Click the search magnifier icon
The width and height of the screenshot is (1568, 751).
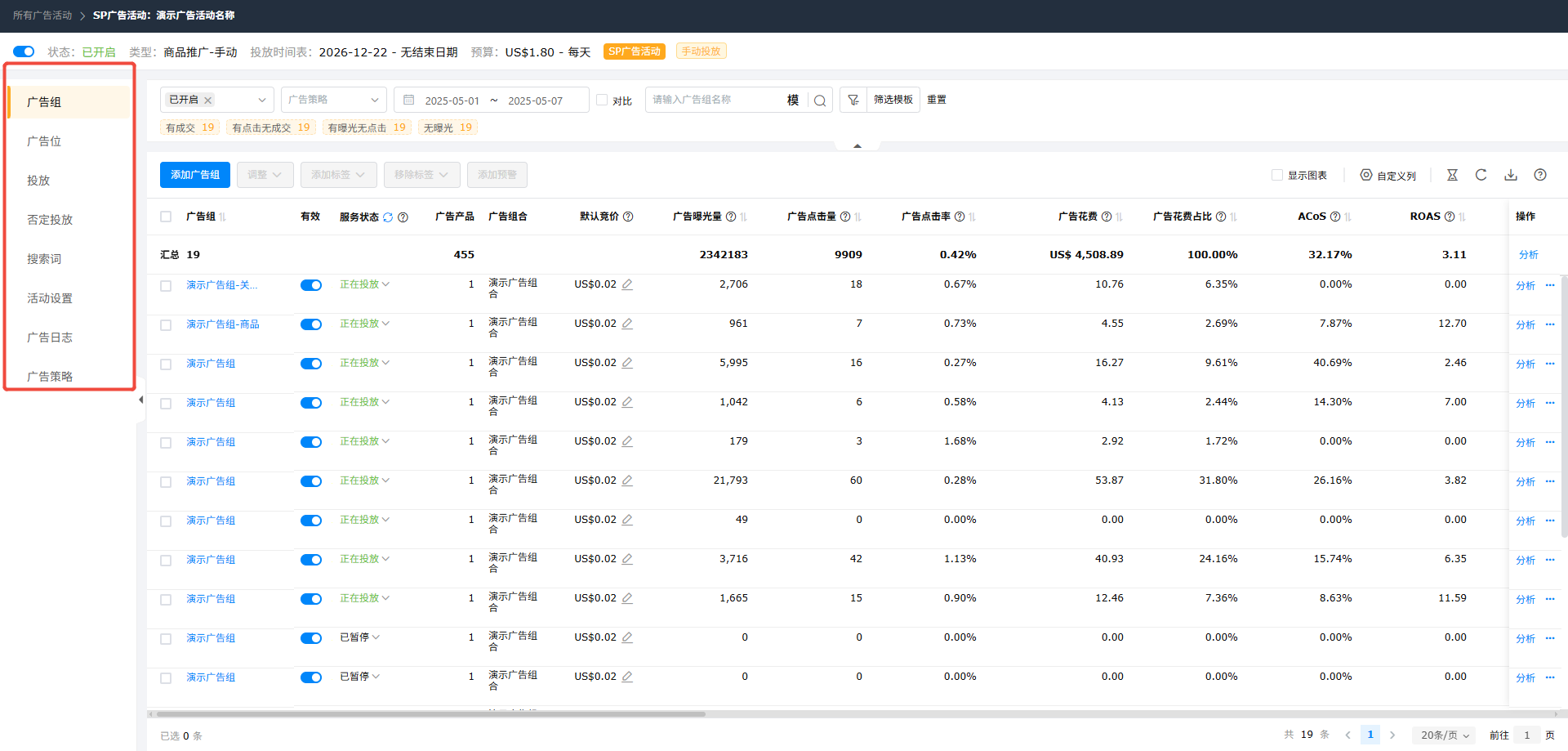point(820,101)
